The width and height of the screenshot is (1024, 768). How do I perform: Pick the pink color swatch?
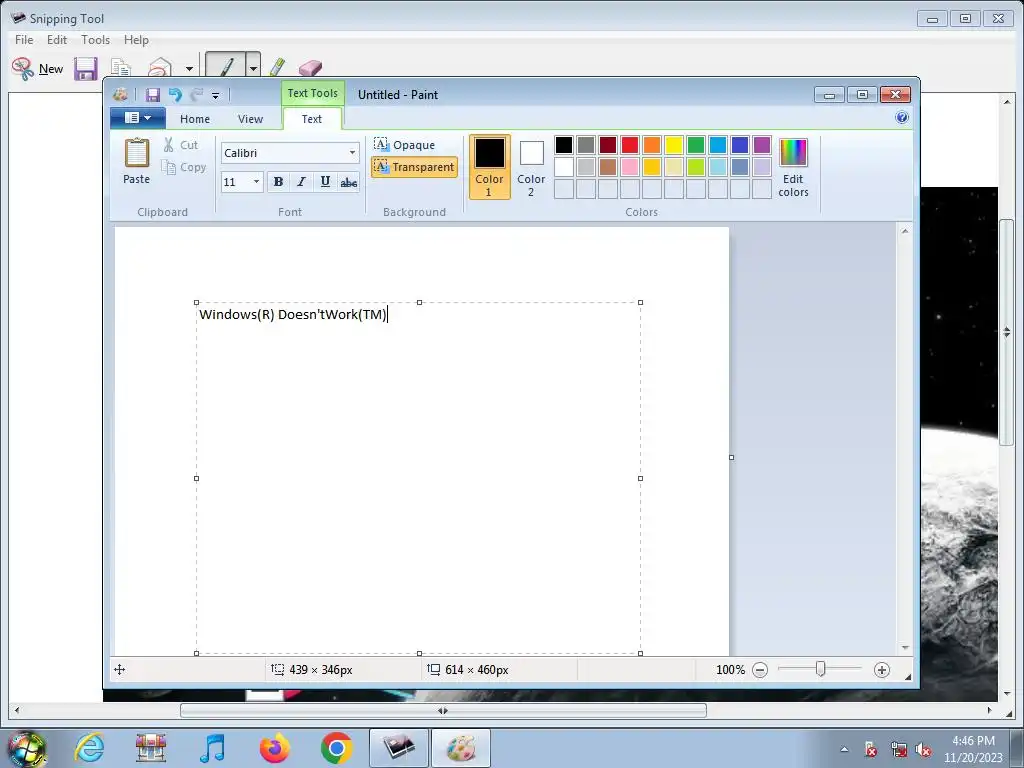click(x=630, y=167)
